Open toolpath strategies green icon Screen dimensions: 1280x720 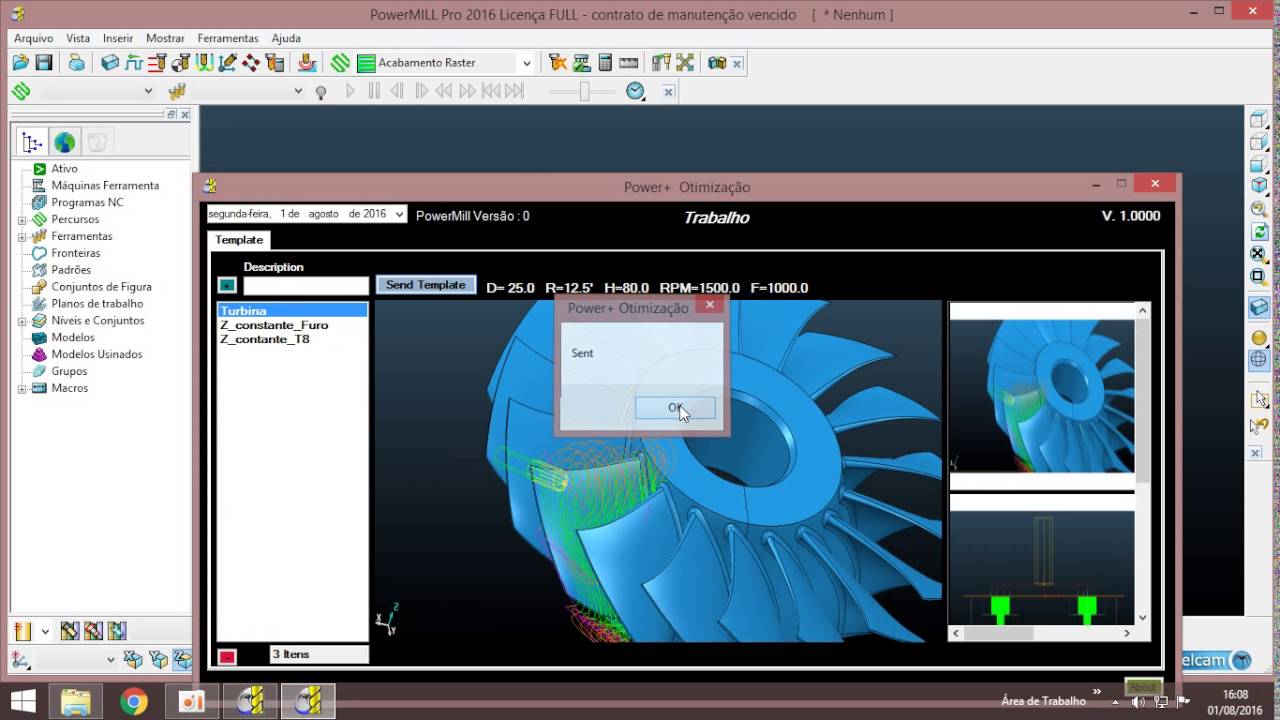coord(340,63)
